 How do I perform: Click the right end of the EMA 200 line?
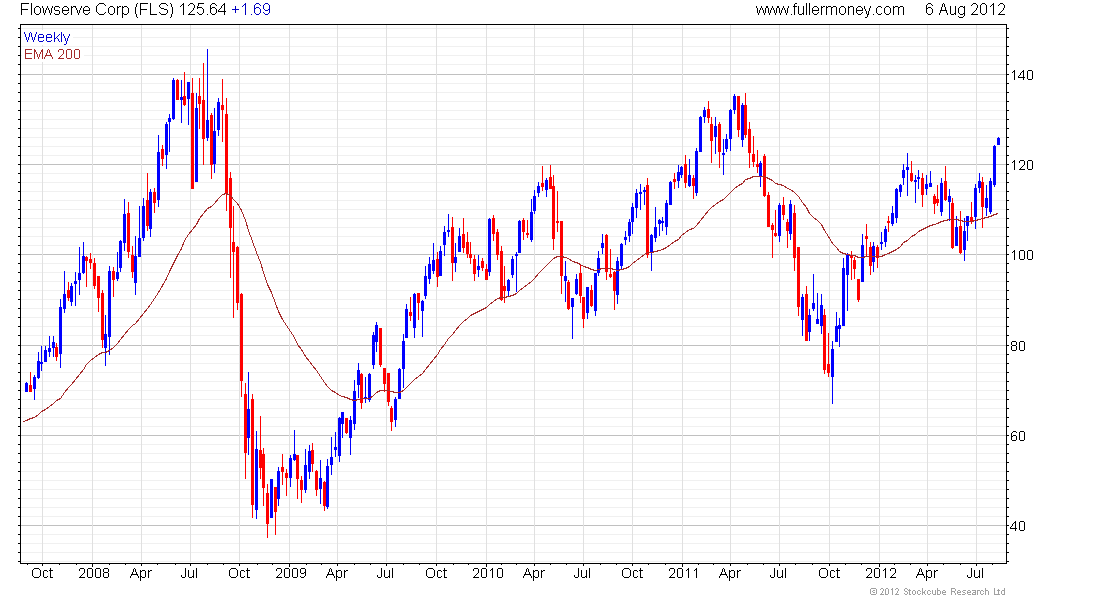coord(997,213)
